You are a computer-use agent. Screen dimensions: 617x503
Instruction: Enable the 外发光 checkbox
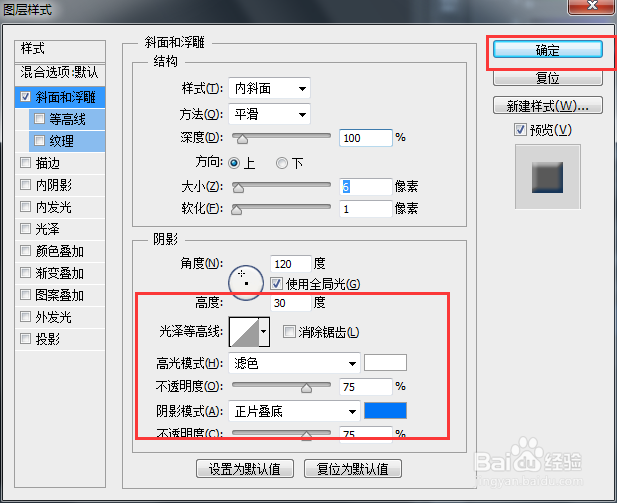pos(26,316)
